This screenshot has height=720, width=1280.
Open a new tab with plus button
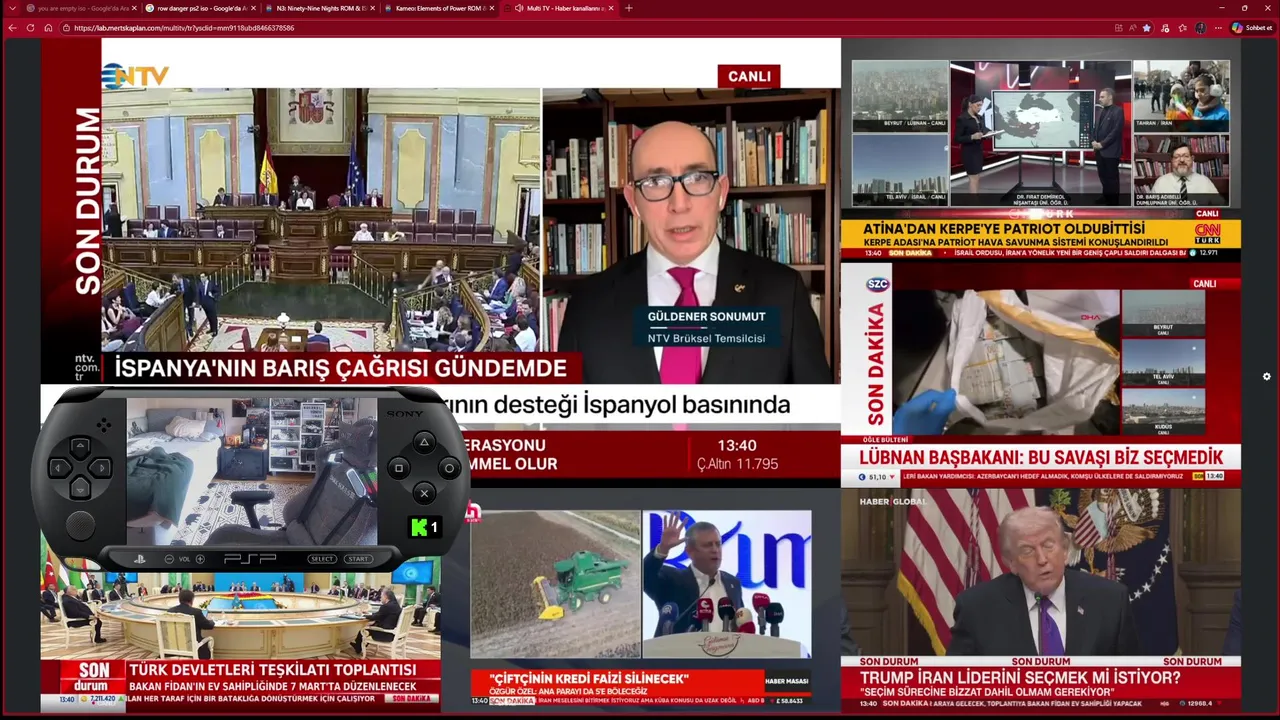click(x=629, y=8)
